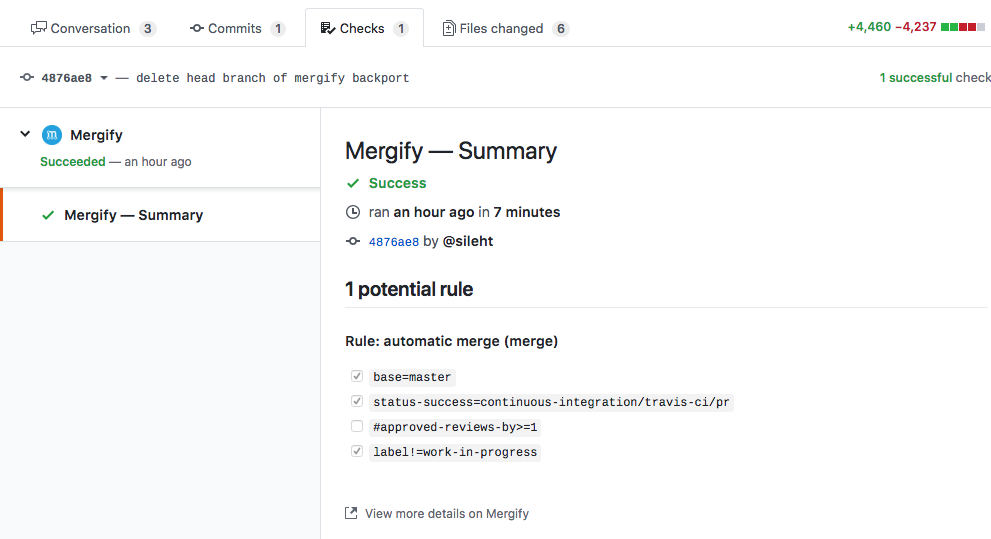
Task: Click the Conversation tab speech bubble icon
Action: pyautogui.click(x=39, y=28)
